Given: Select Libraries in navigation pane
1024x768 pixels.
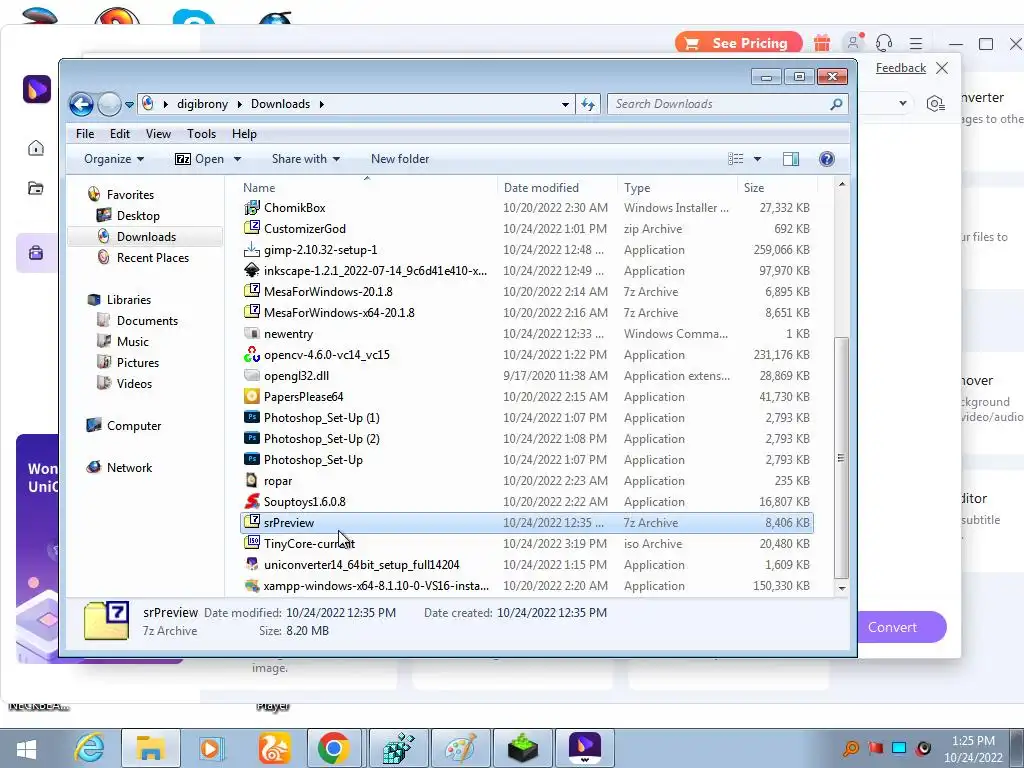Looking at the screenshot, I should 129,300.
